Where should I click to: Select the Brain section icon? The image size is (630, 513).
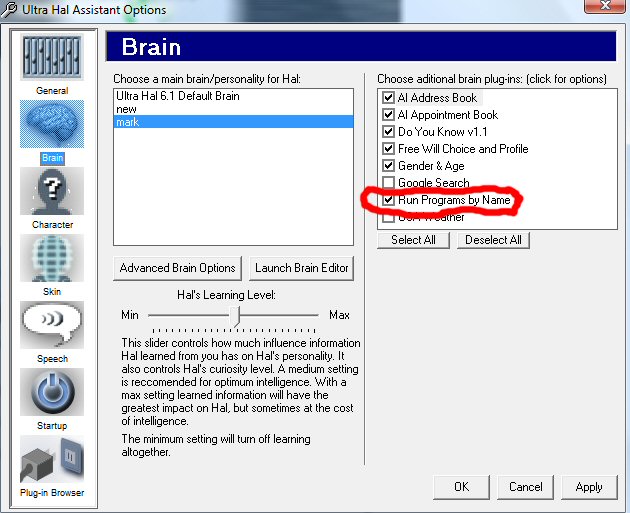pyautogui.click(x=52, y=124)
